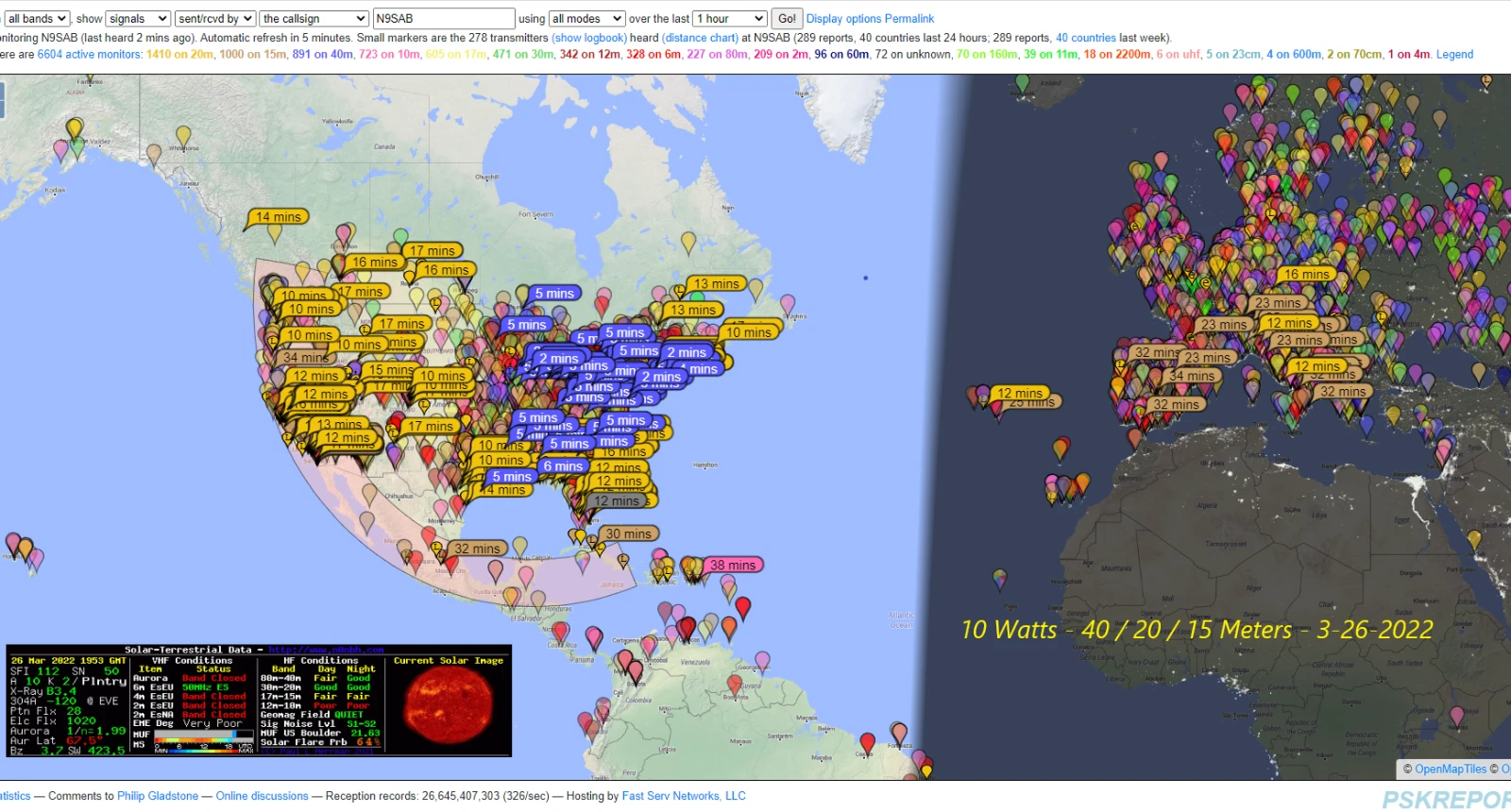Open the 'all bands' dropdown
Image resolution: width=1511 pixels, height=812 pixels.
tap(37, 19)
